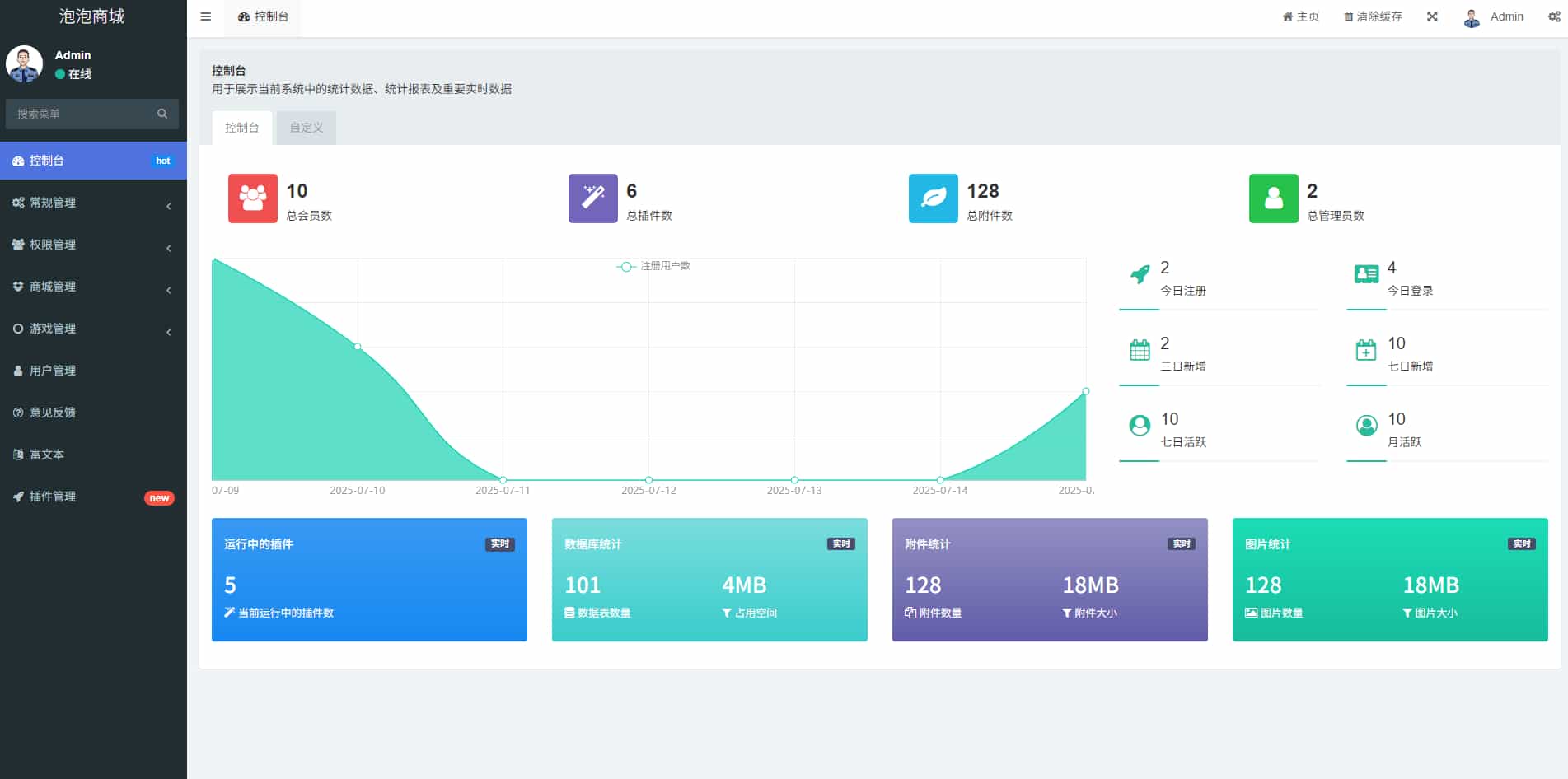Open the 意见反馈 feedback item
This screenshot has height=779, width=1568.
point(52,412)
